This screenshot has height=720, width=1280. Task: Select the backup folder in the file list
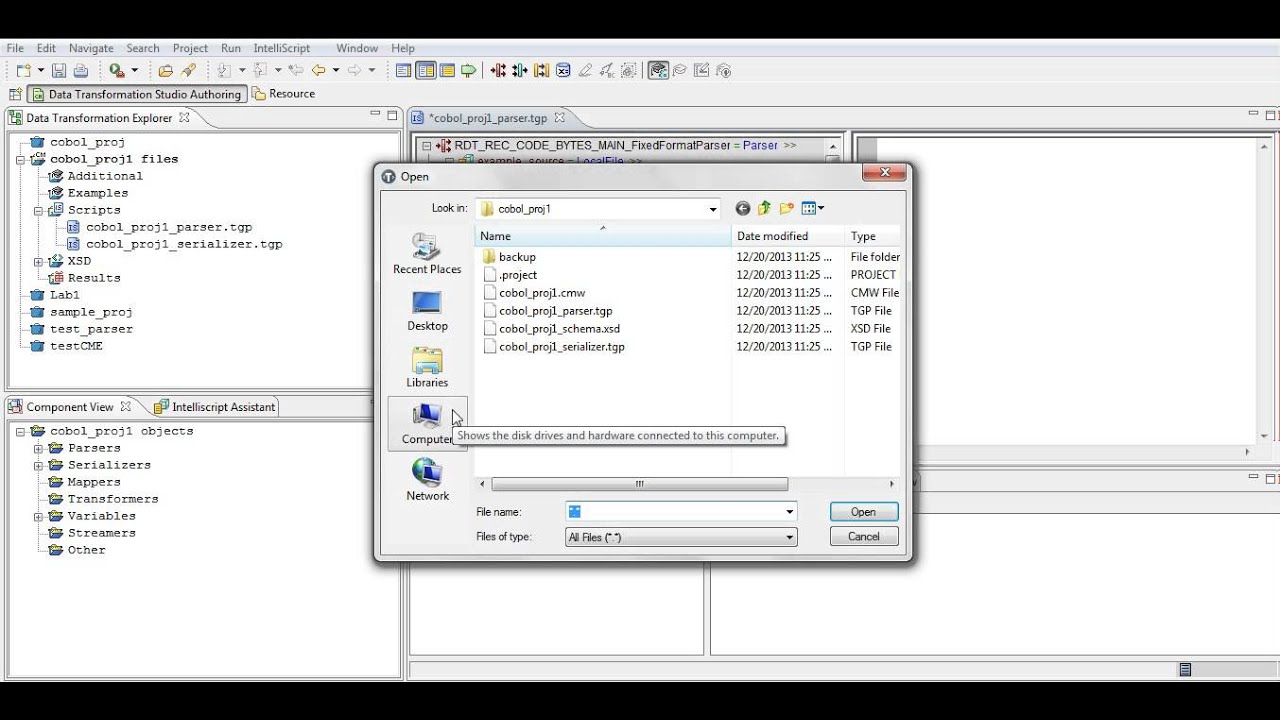tap(517, 257)
